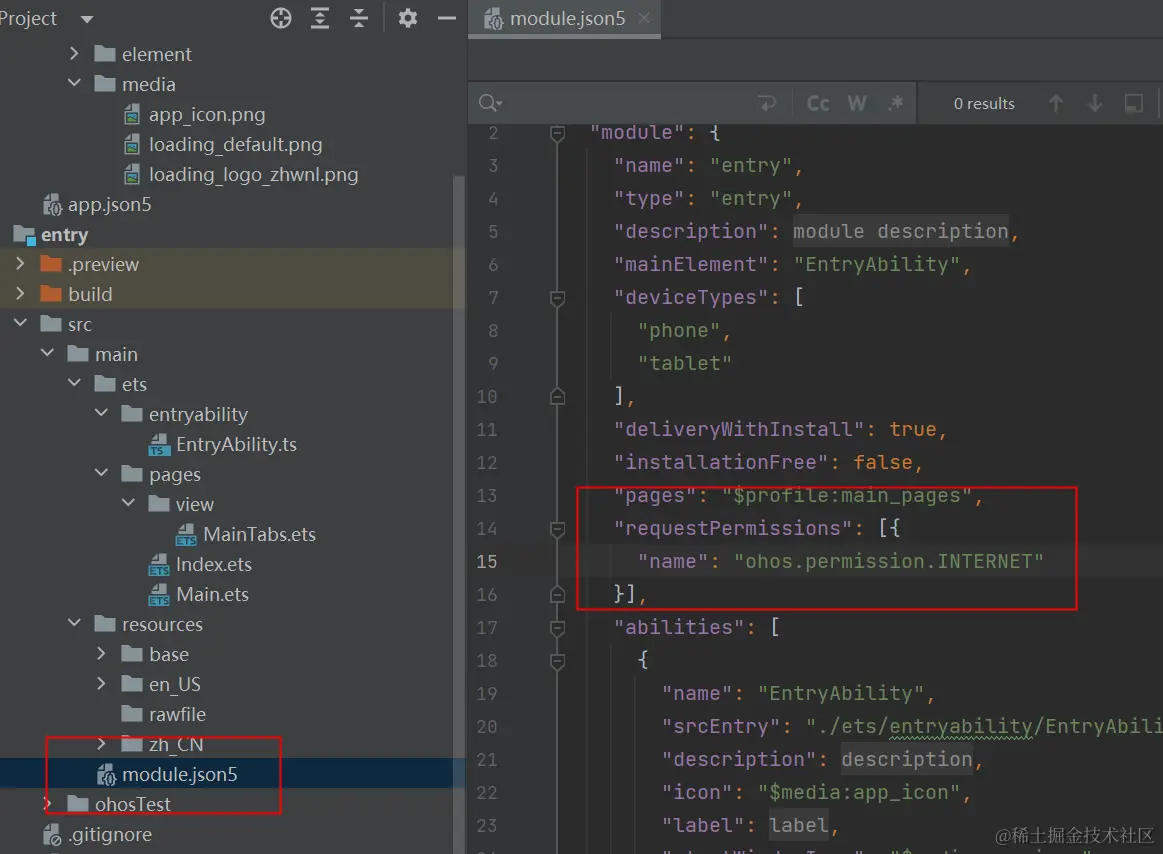Image resolution: width=1163 pixels, height=854 pixels.
Task: Click the "$media:app_icon" value
Action: 859,792
